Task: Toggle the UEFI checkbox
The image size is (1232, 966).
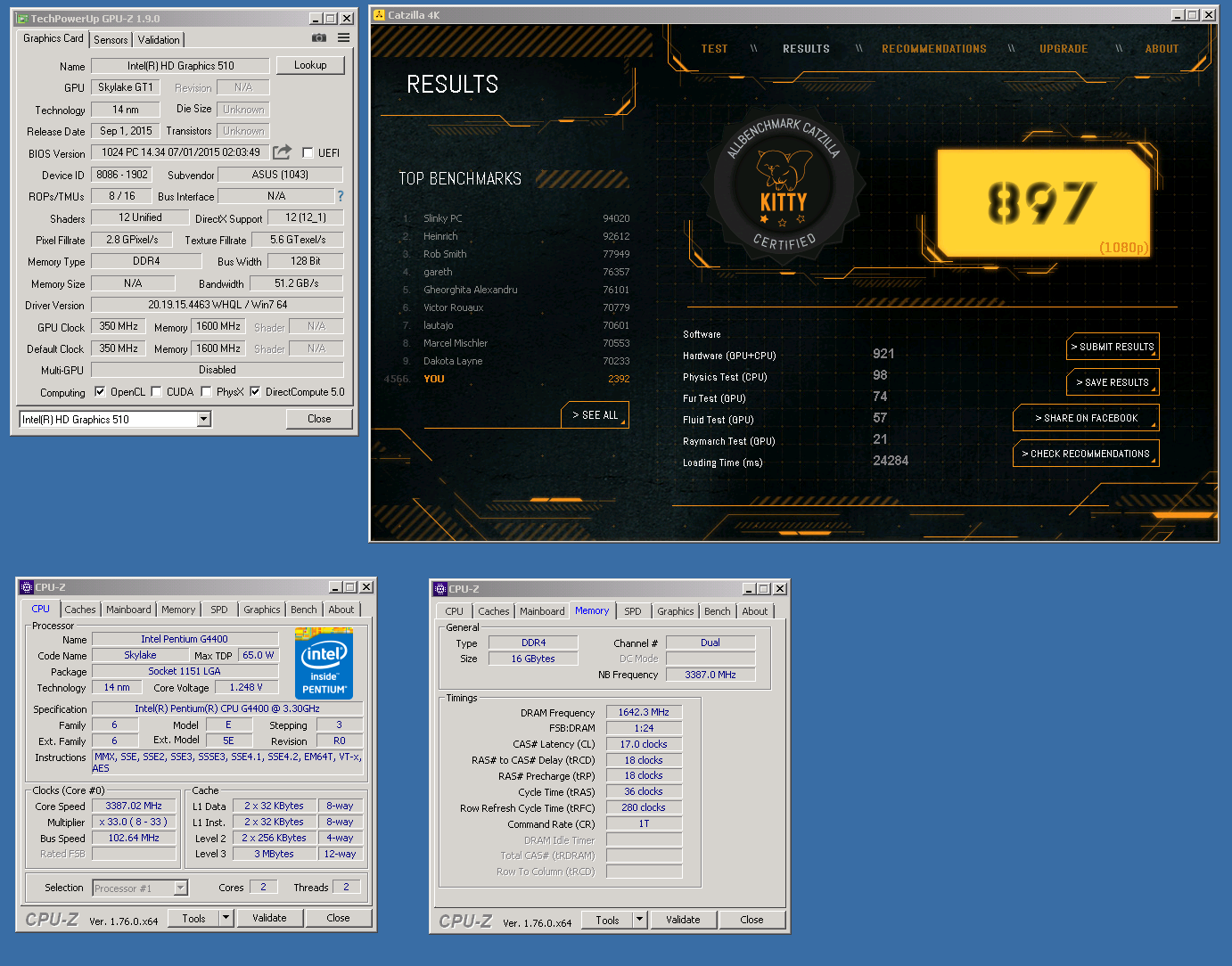Action: [308, 152]
